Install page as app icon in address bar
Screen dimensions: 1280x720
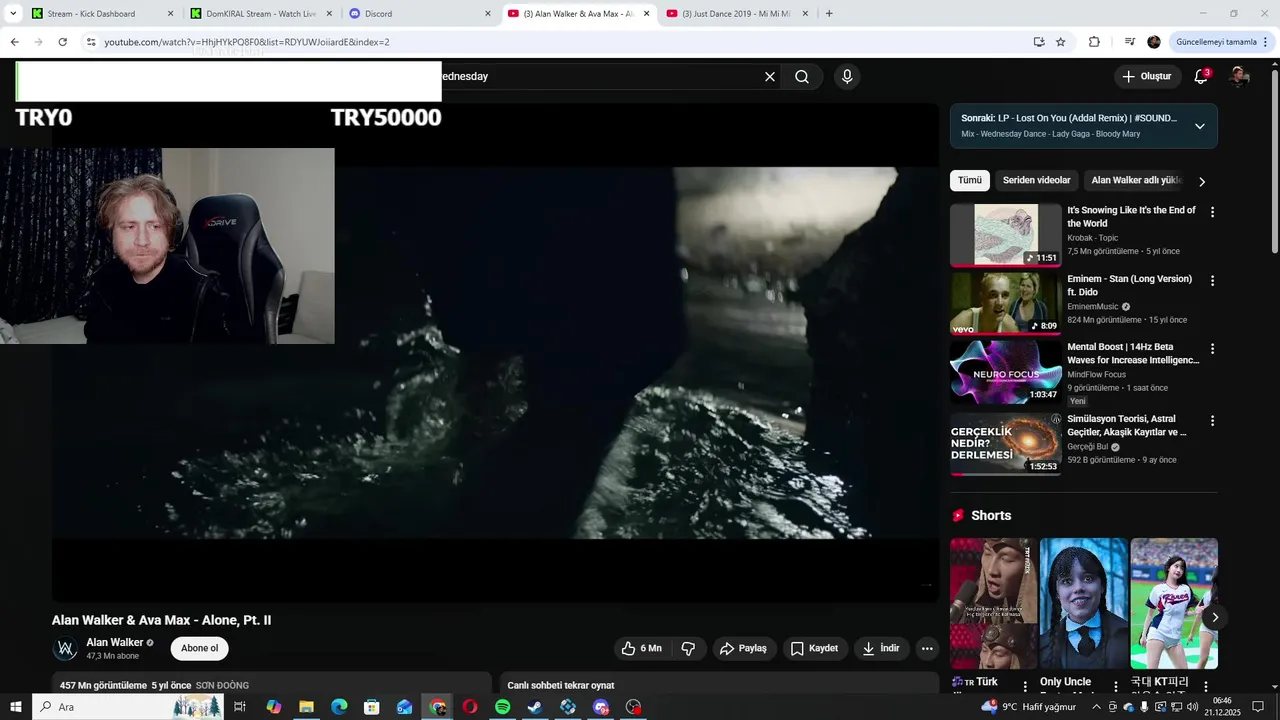pyautogui.click(x=1039, y=42)
